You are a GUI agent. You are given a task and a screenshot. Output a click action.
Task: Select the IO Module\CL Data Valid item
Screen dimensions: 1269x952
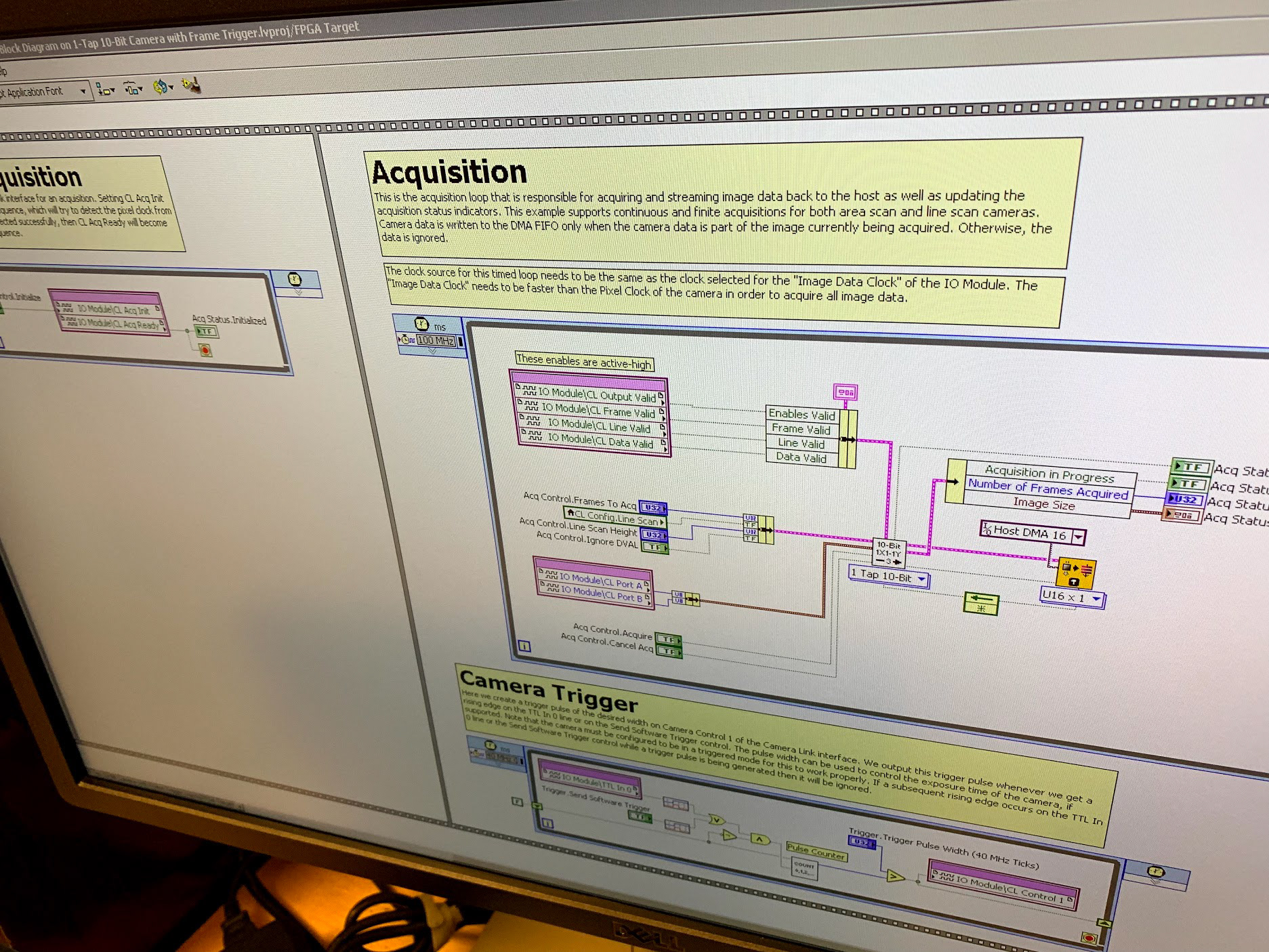pos(594,441)
